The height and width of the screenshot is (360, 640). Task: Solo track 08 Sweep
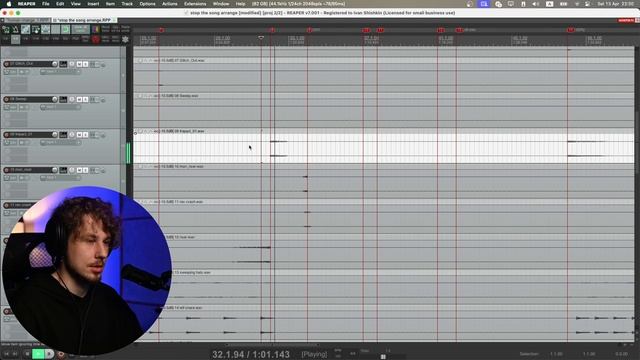point(85,99)
